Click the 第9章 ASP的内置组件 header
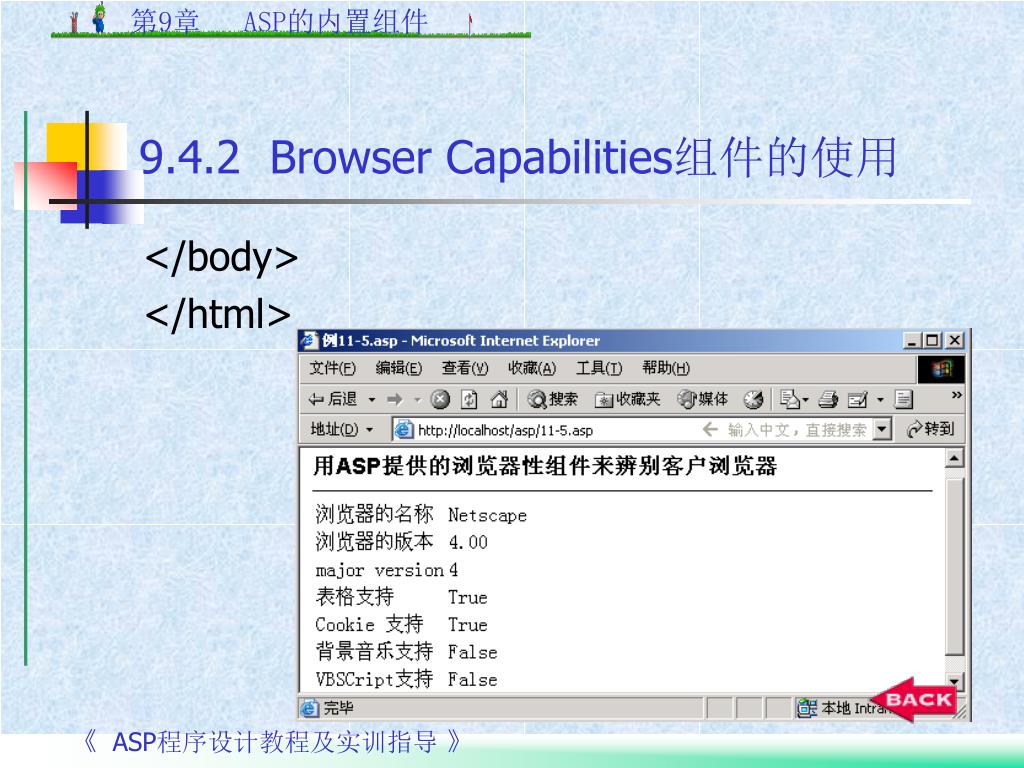Image resolution: width=1024 pixels, height=768 pixels. coord(279,21)
